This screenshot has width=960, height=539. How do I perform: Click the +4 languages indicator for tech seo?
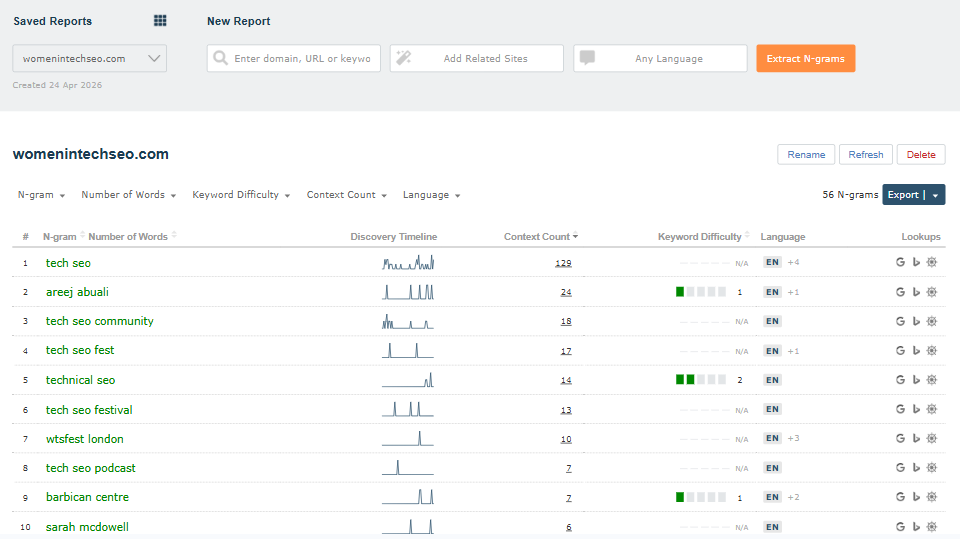[x=793, y=262]
